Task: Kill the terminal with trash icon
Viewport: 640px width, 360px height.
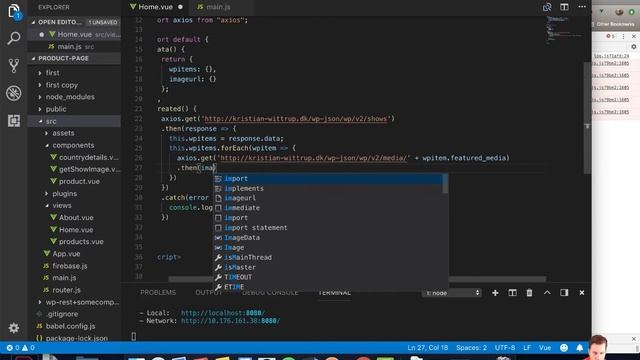Action: [x=529, y=293]
